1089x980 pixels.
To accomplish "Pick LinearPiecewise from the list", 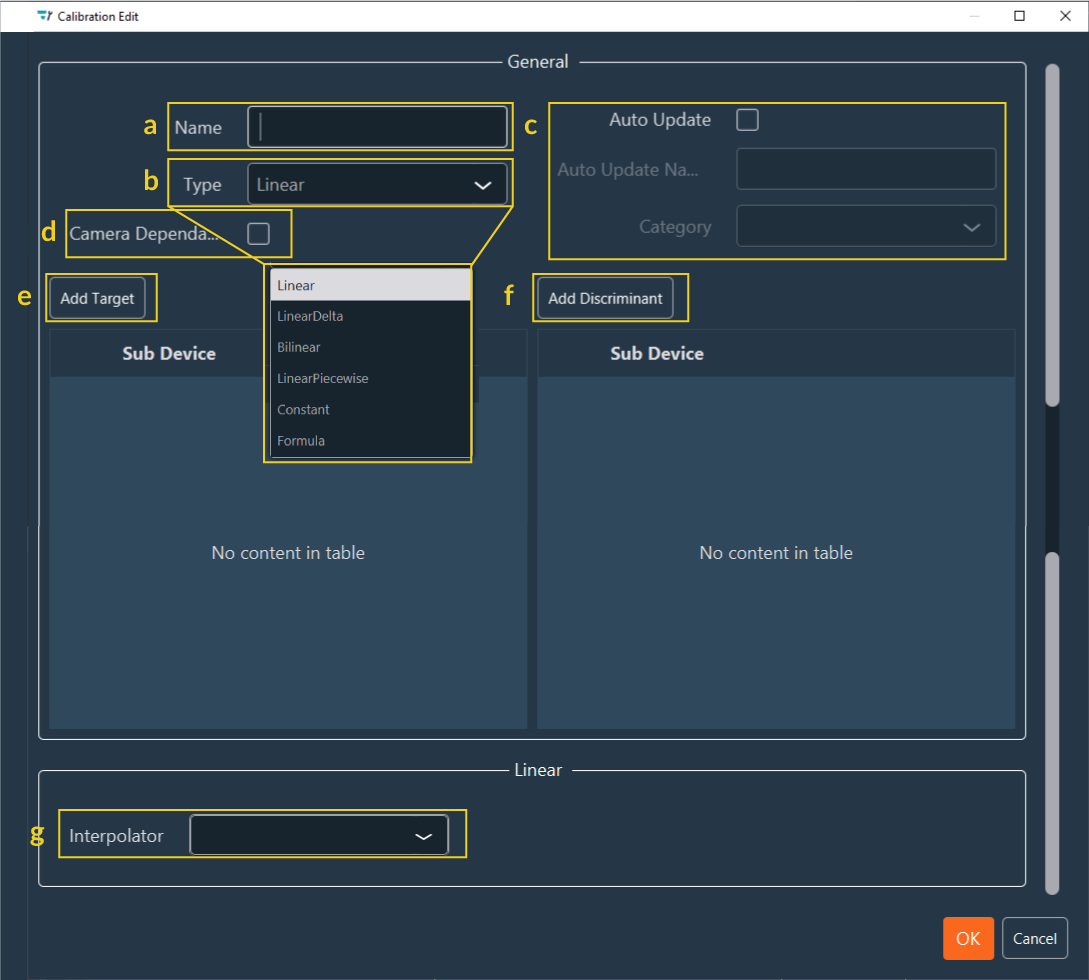I will [369, 379].
